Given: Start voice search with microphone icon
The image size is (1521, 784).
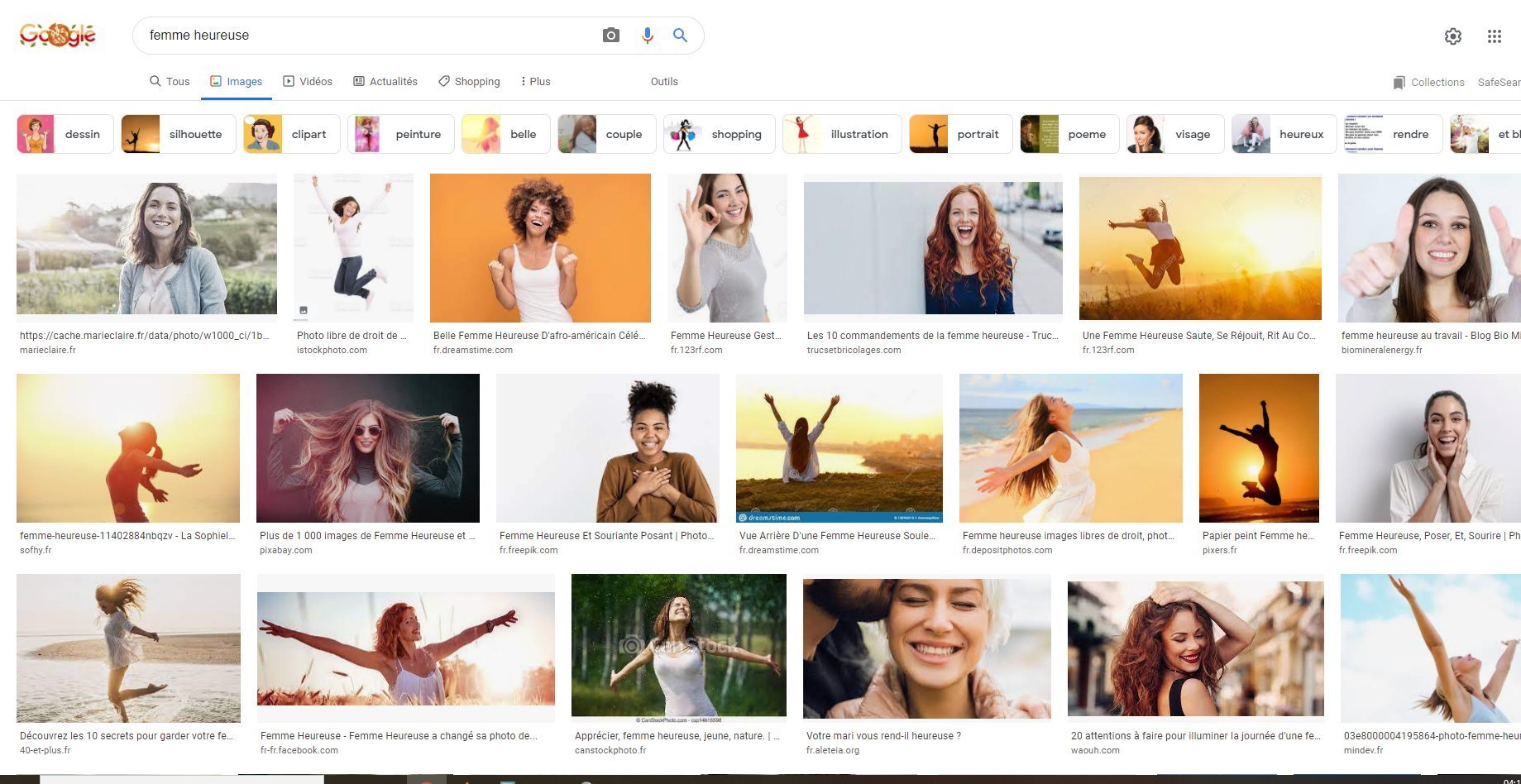Looking at the screenshot, I should pyautogui.click(x=647, y=36).
